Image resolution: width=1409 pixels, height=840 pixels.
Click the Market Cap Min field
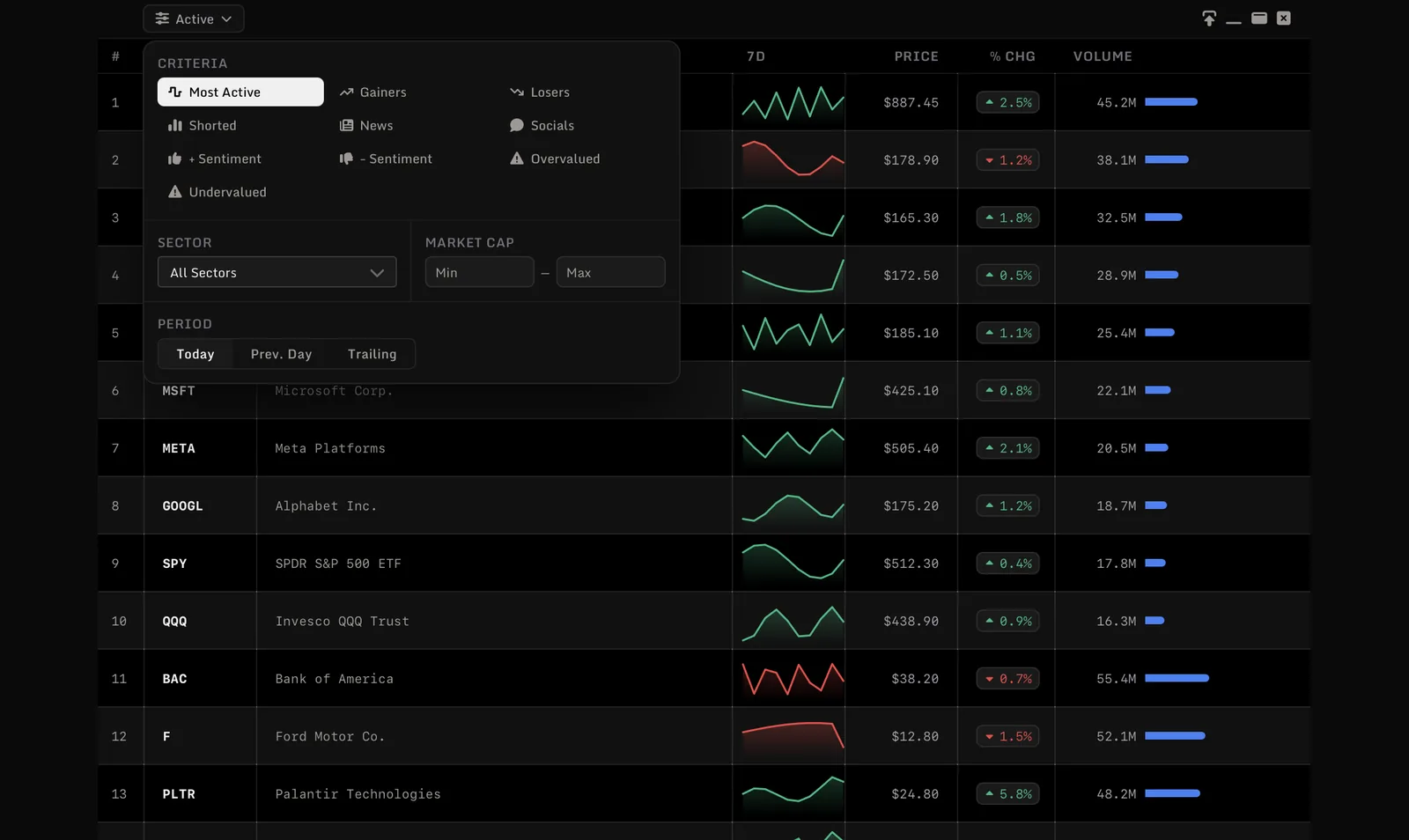[479, 273]
